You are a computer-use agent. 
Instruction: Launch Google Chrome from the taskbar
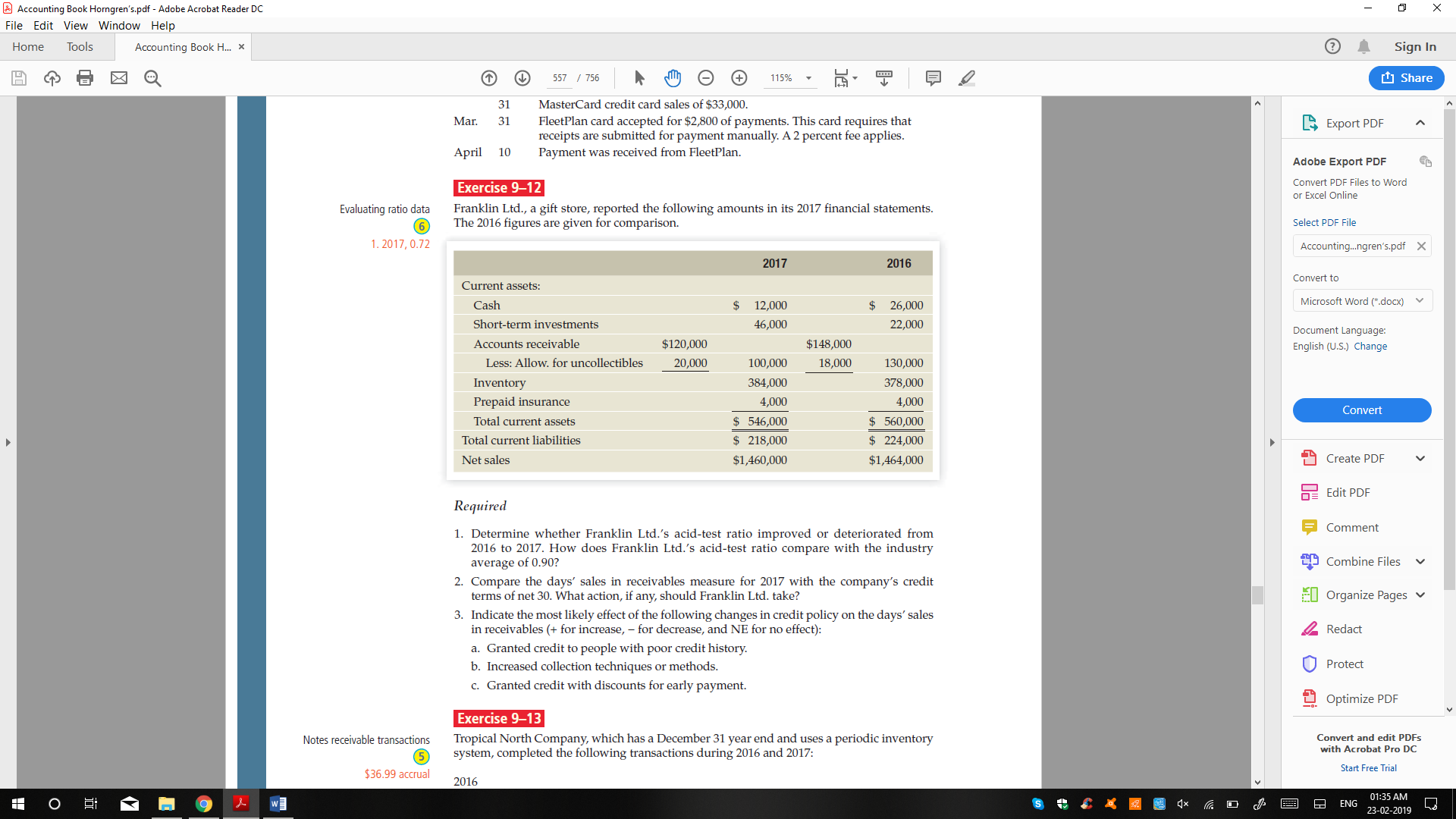[x=203, y=804]
